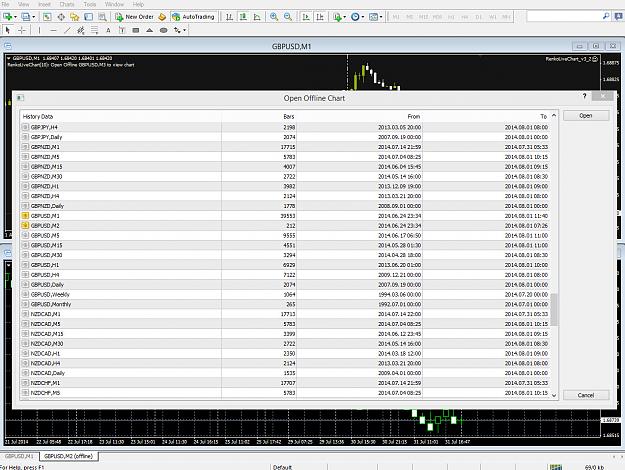This screenshot has width=625, height=470.
Task: Open the Tools menu
Action: tap(90, 4)
